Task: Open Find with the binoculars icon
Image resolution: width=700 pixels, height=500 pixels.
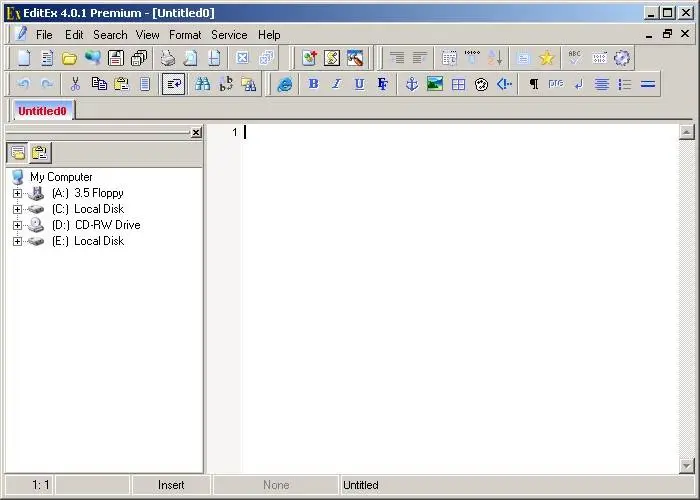Action: click(203, 84)
